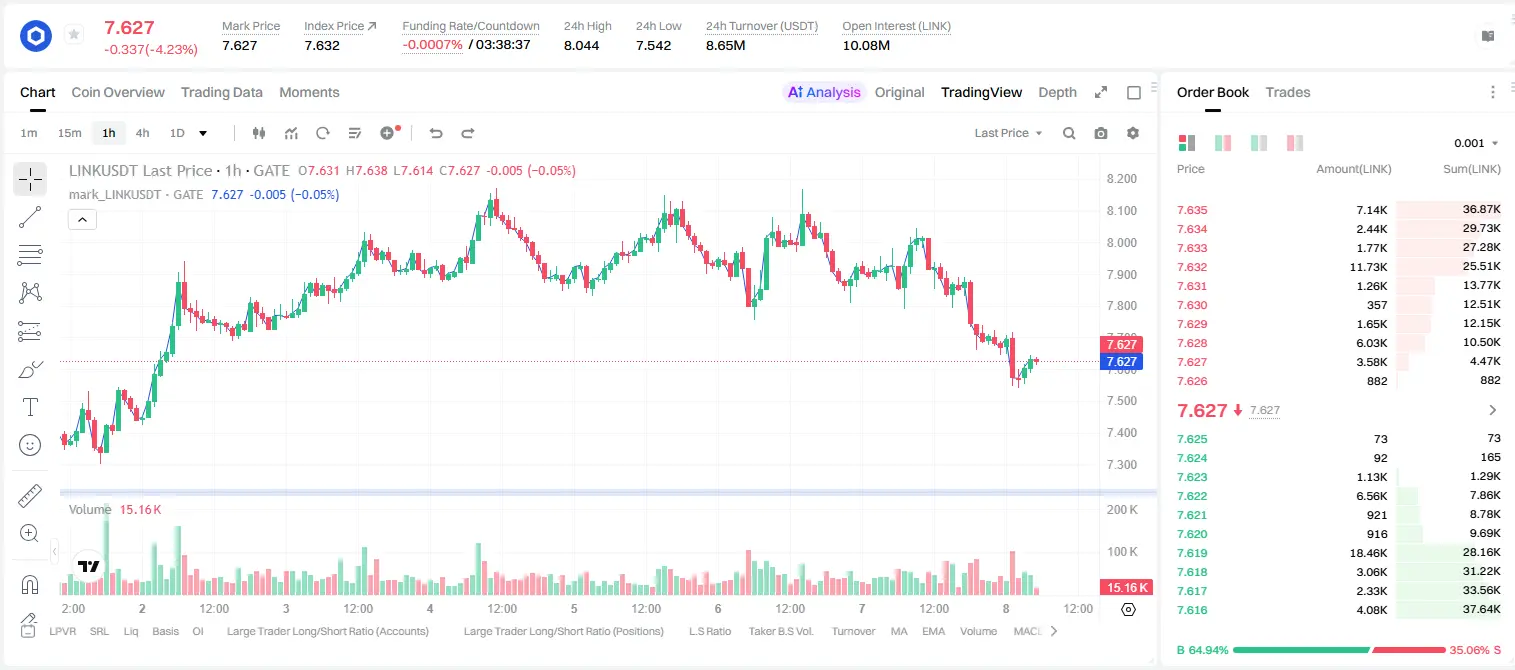This screenshot has width=1515, height=670.
Task: Open the 0.001 price precision dropdown
Action: pos(1476,143)
